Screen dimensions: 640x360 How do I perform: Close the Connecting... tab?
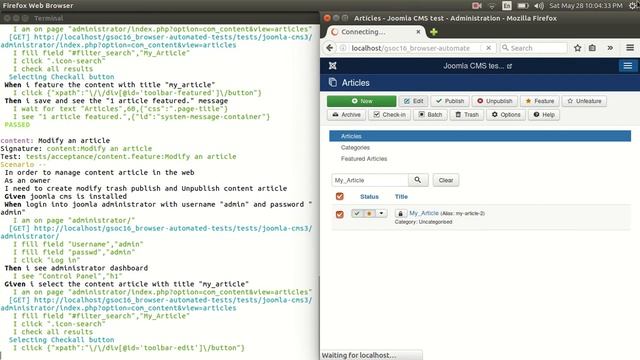(418, 32)
